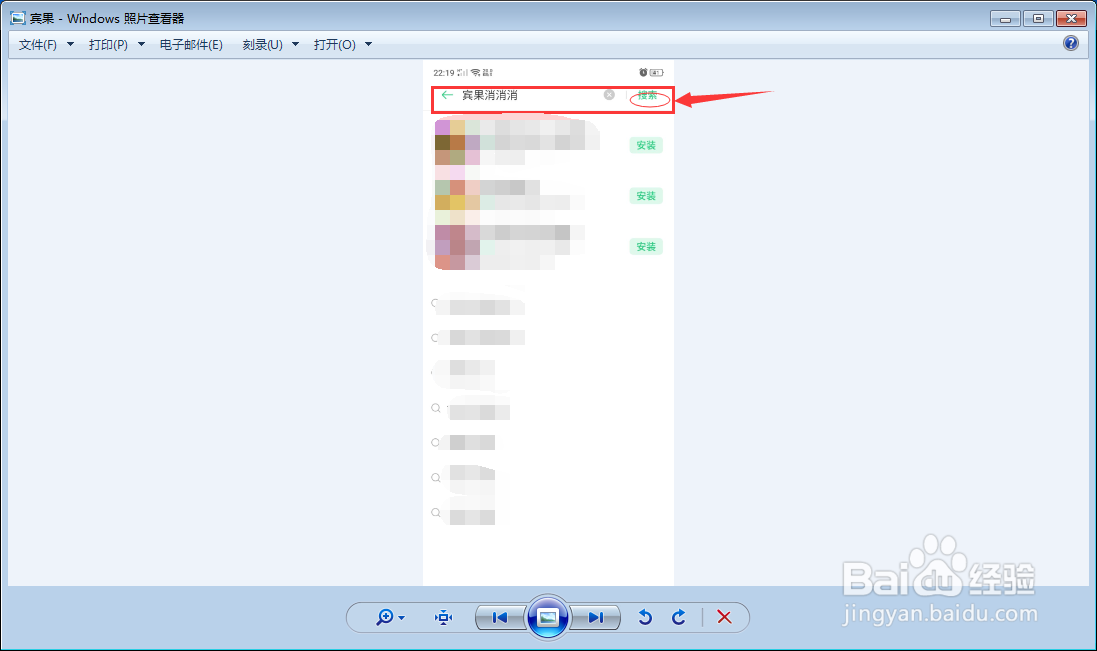Minimize the photo viewer window
Viewport: 1097px width, 651px height.
click(x=1005, y=19)
